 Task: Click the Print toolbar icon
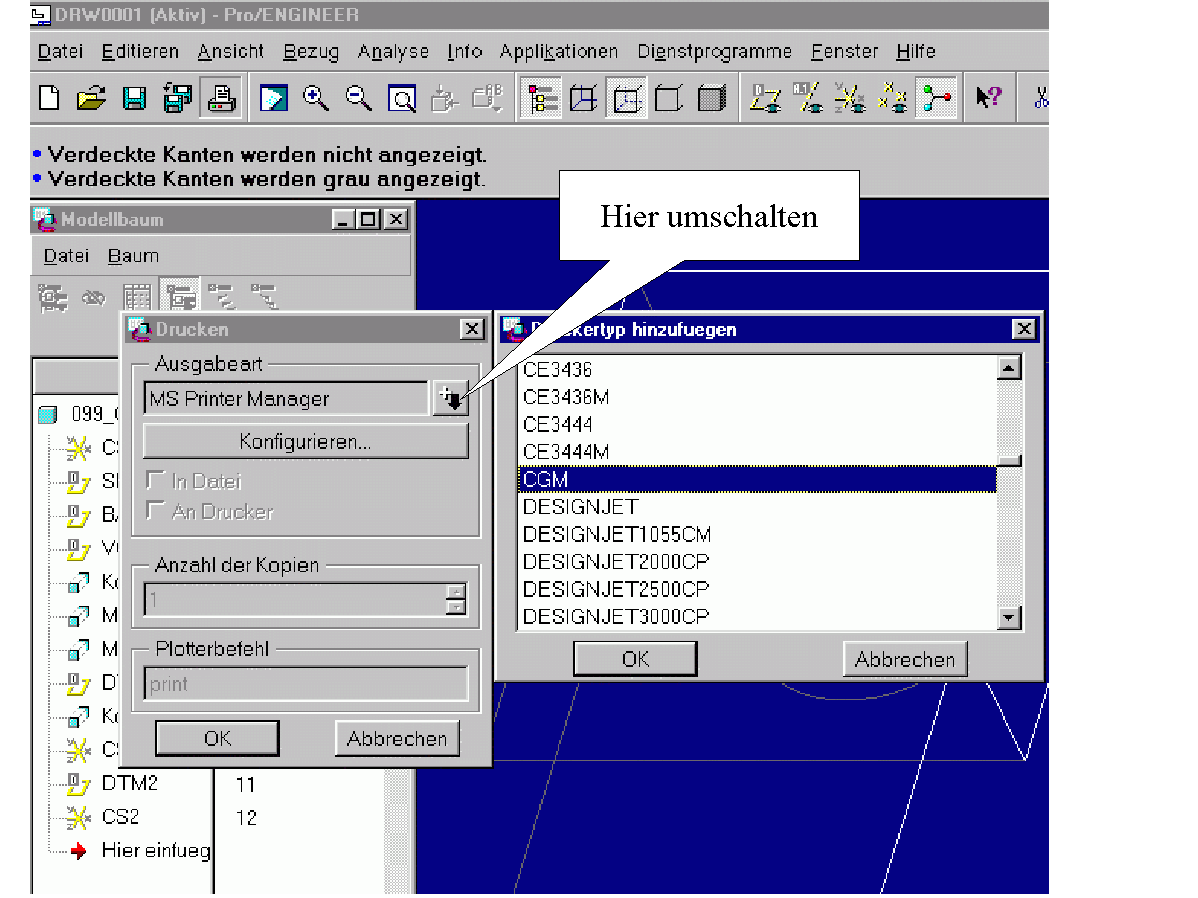tap(222, 98)
